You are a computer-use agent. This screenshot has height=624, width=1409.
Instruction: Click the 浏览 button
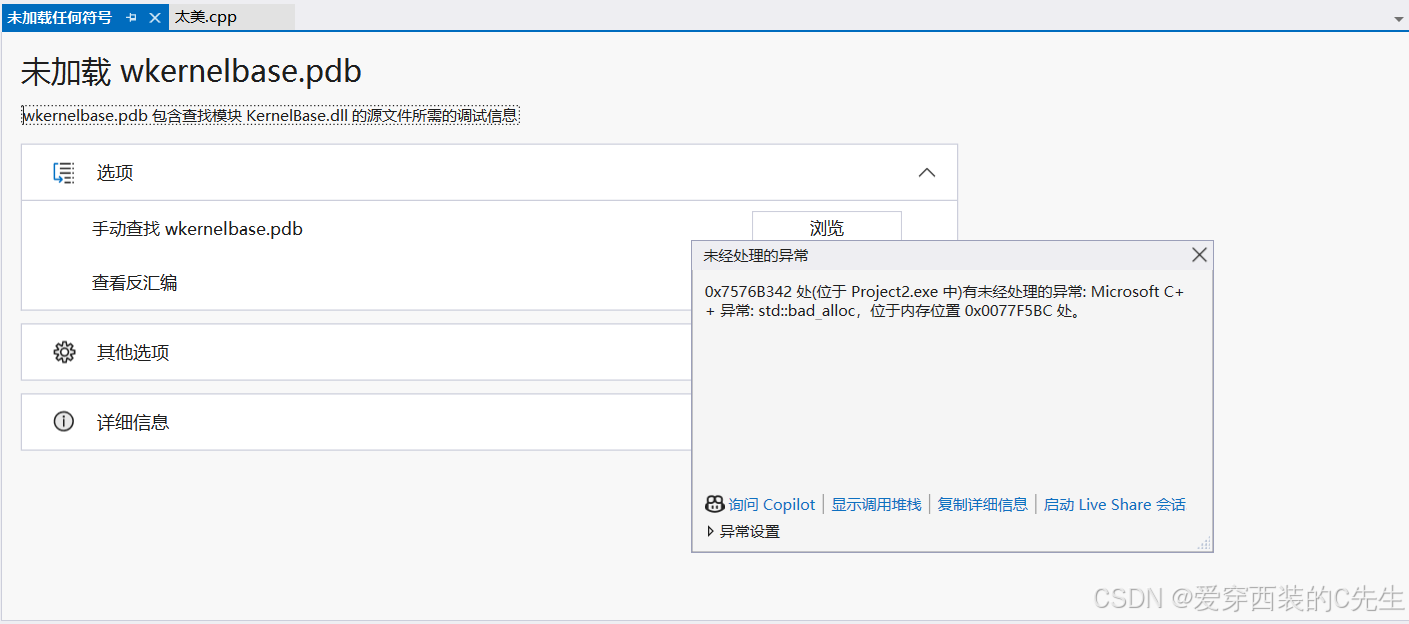tap(826, 227)
